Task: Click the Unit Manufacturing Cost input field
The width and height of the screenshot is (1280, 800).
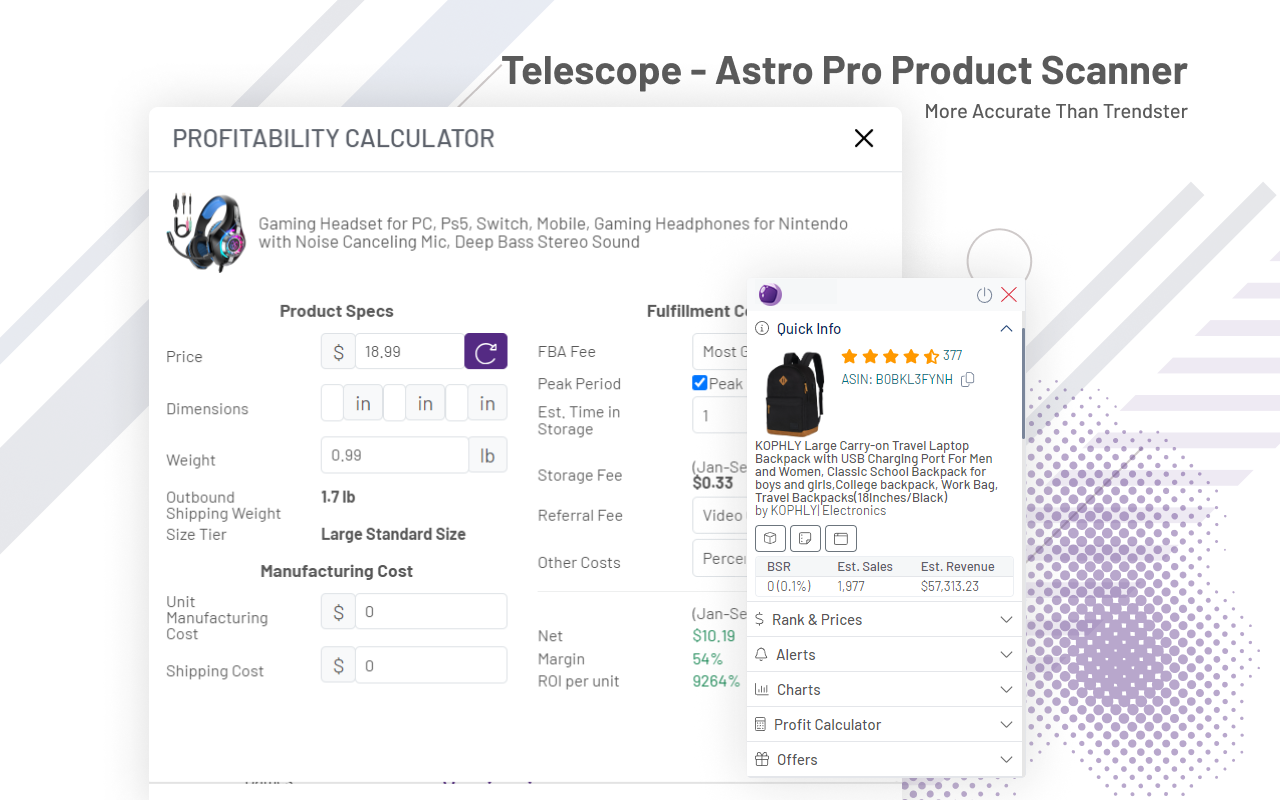Action: pos(431,611)
